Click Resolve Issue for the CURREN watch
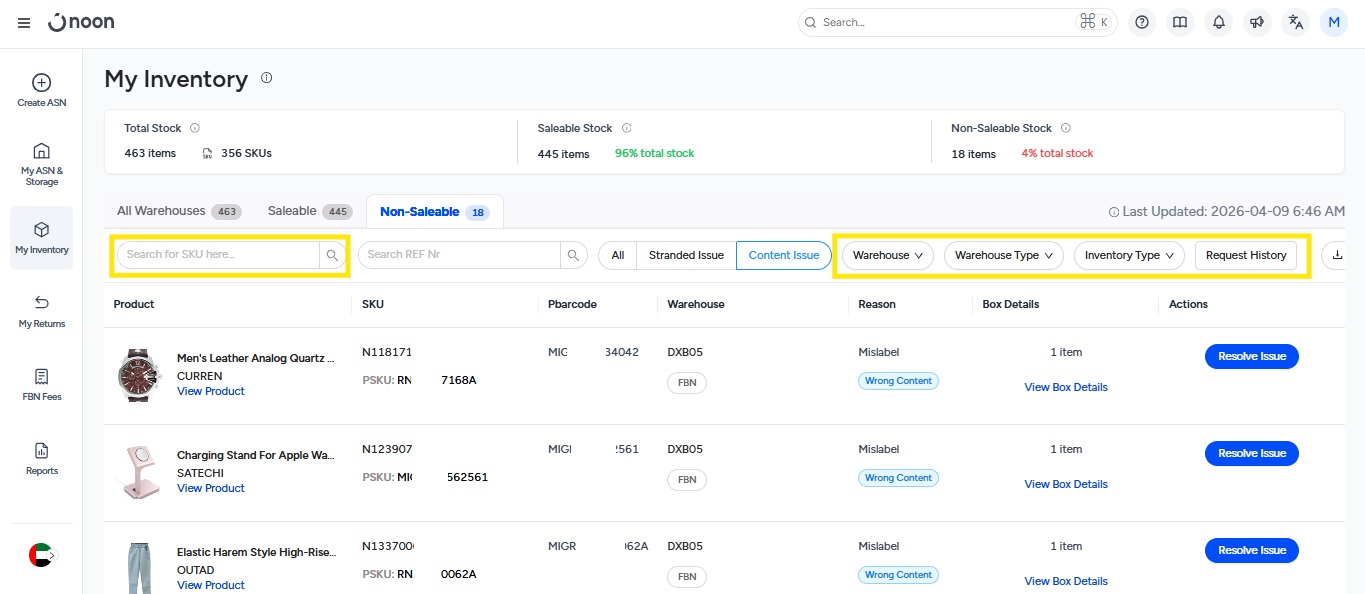 (x=1251, y=356)
